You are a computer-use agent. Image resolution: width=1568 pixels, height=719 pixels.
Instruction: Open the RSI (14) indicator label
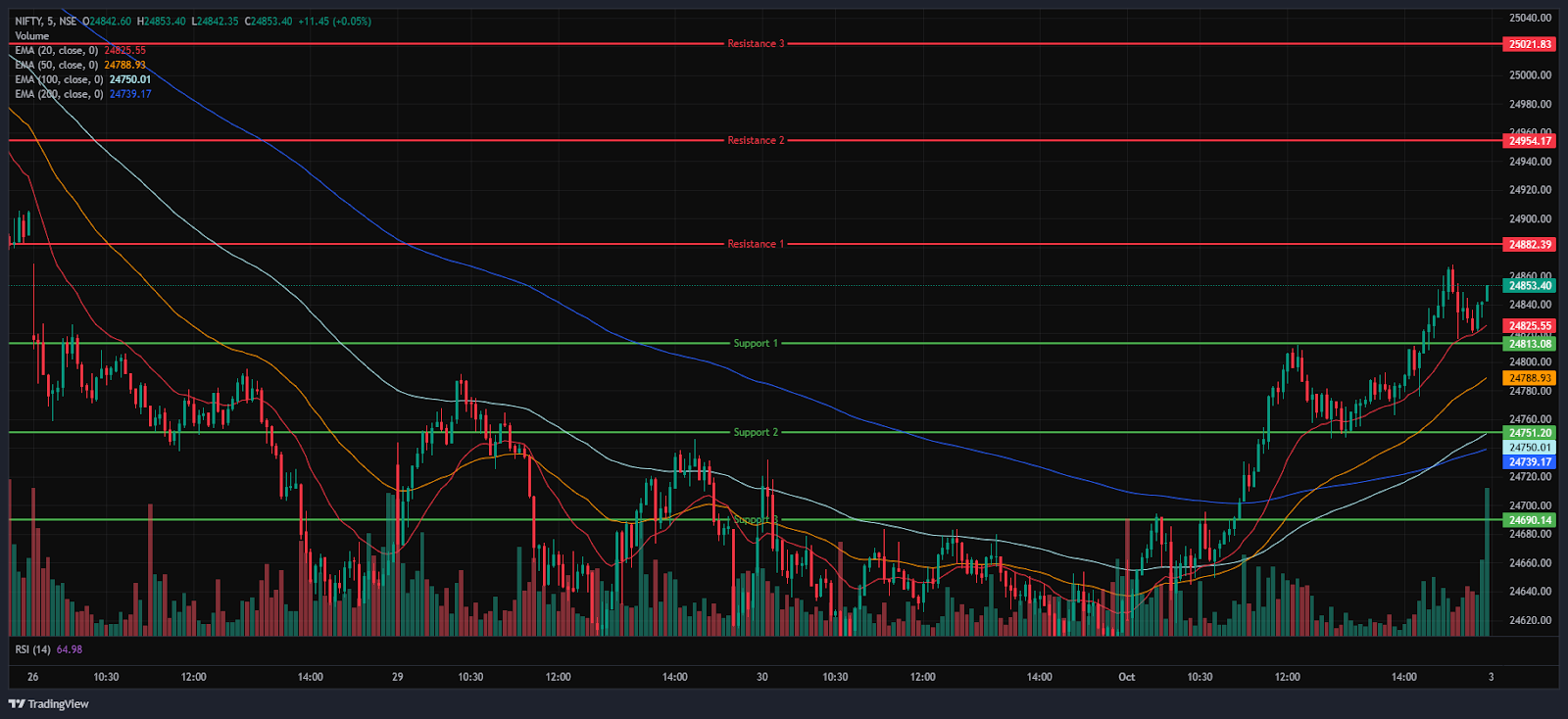tap(32, 649)
